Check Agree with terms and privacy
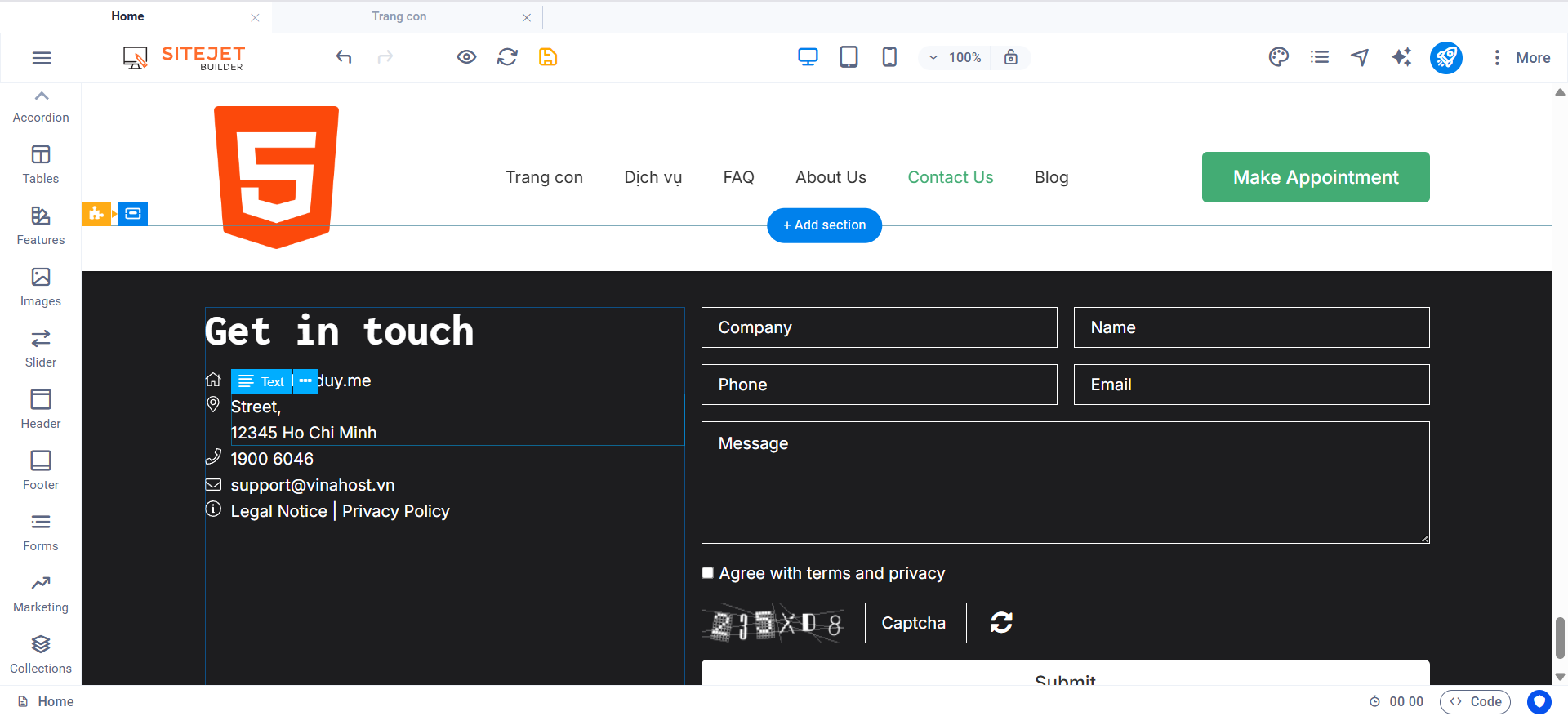The image size is (1568, 716). tap(708, 573)
